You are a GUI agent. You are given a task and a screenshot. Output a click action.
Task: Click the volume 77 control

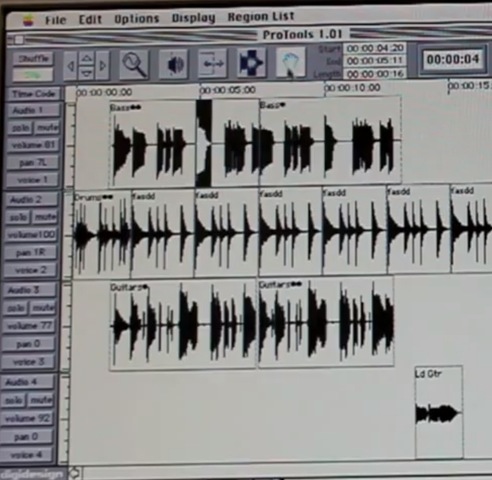29,326
